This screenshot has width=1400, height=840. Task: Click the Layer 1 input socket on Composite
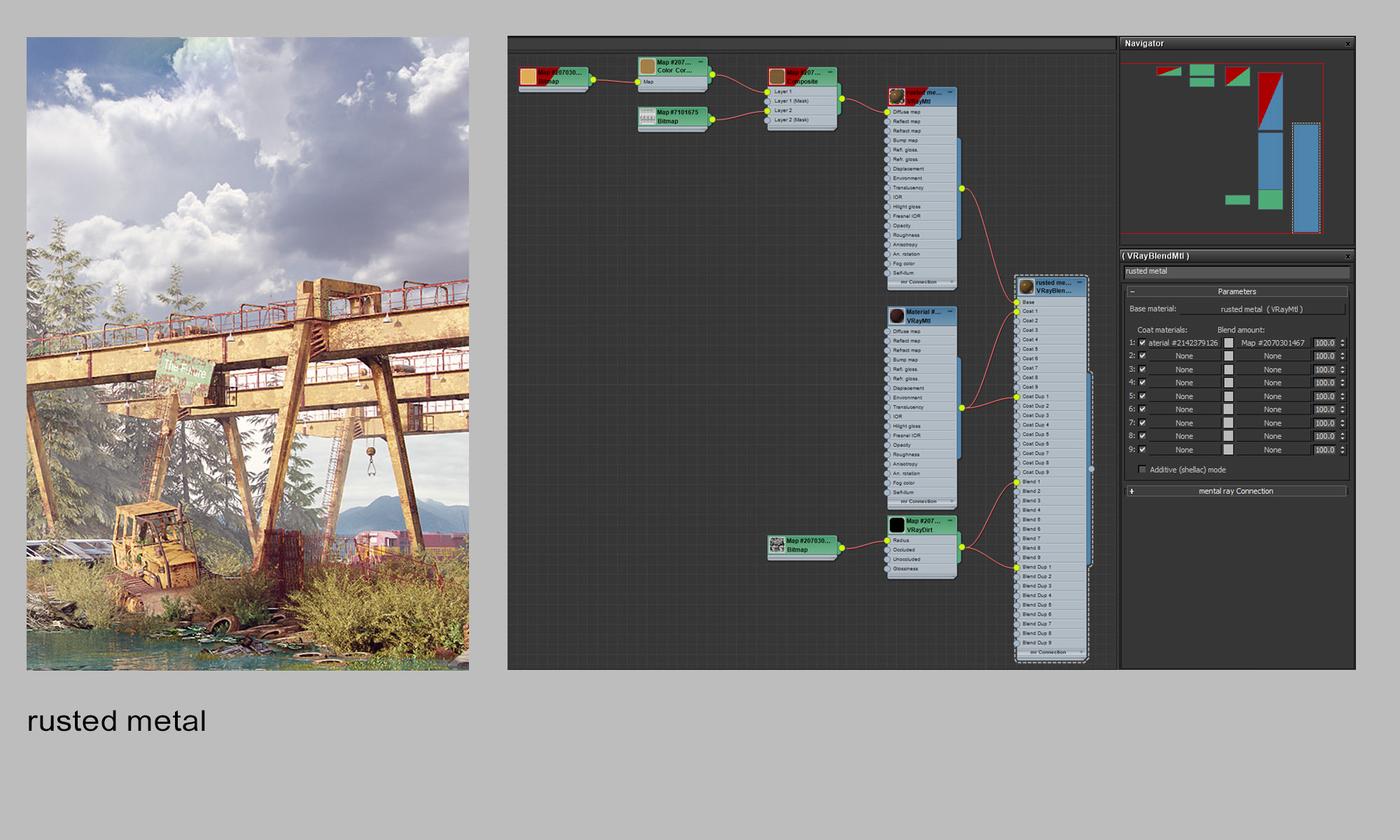click(x=767, y=92)
